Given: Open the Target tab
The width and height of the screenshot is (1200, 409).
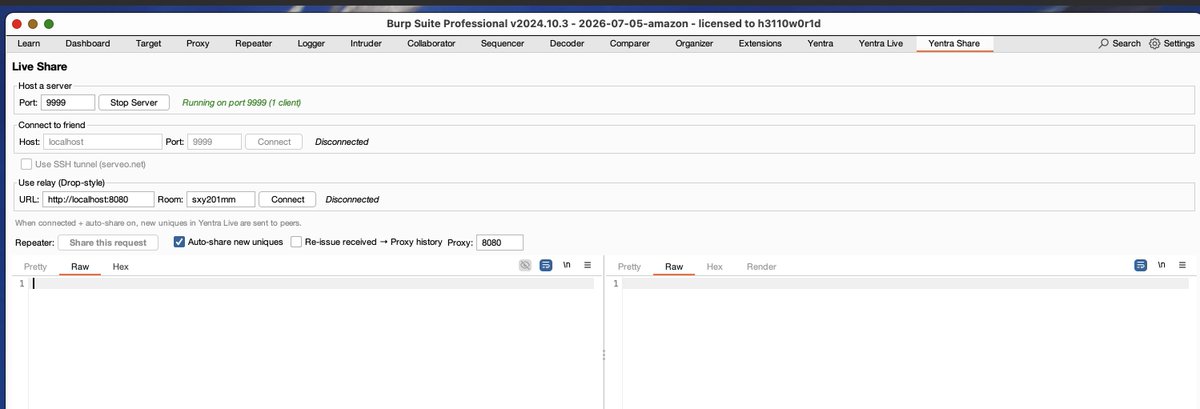Looking at the screenshot, I should pos(148,43).
